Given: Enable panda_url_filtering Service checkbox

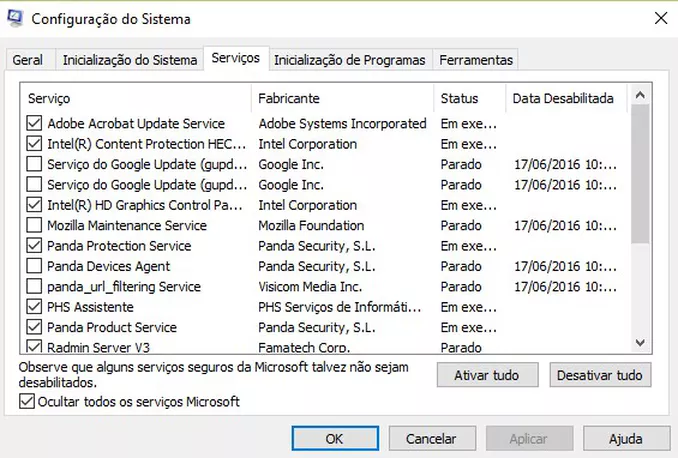Looking at the screenshot, I should coord(34,286).
